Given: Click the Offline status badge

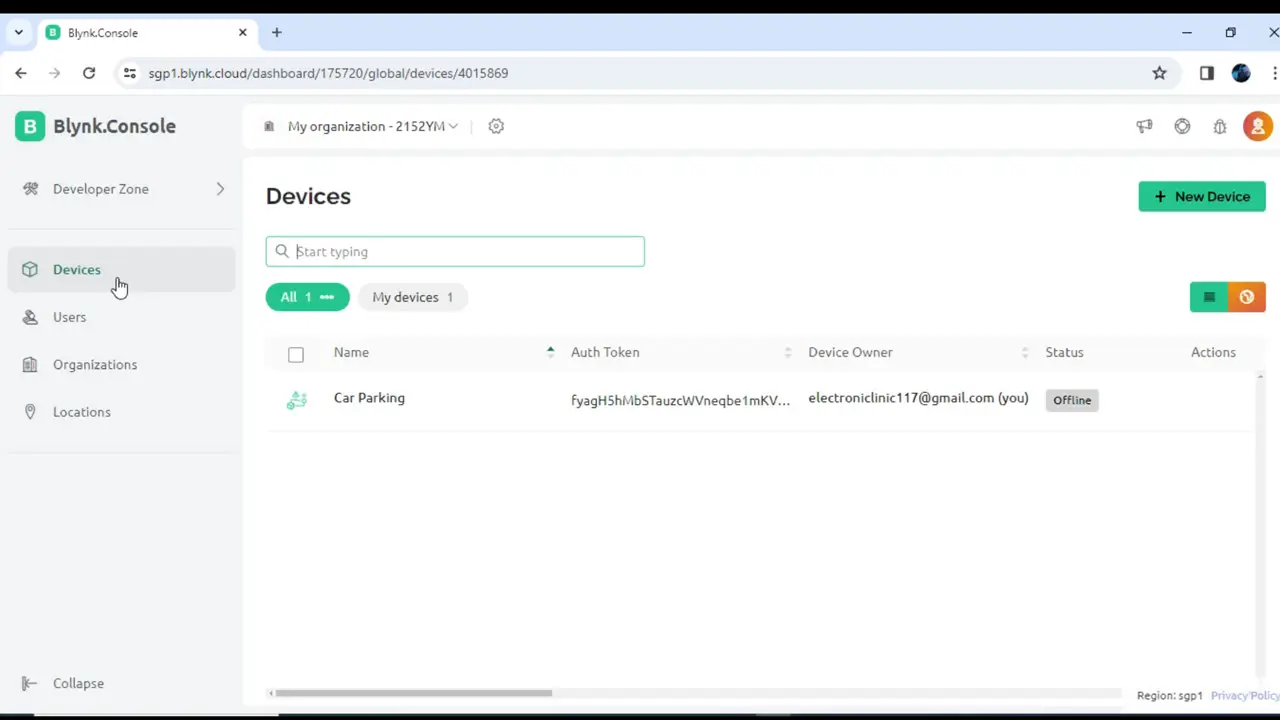Looking at the screenshot, I should click(x=1072, y=400).
